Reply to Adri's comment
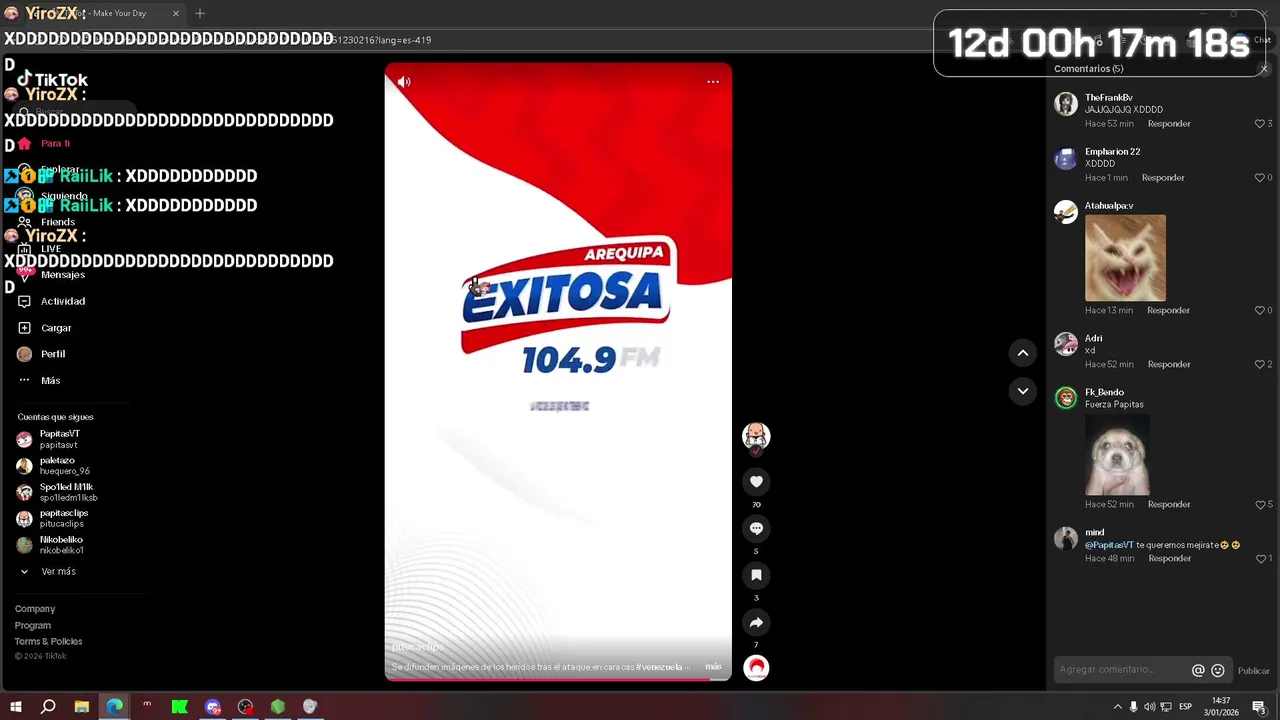Screen dimensions: 1280x720 coord(1169,365)
